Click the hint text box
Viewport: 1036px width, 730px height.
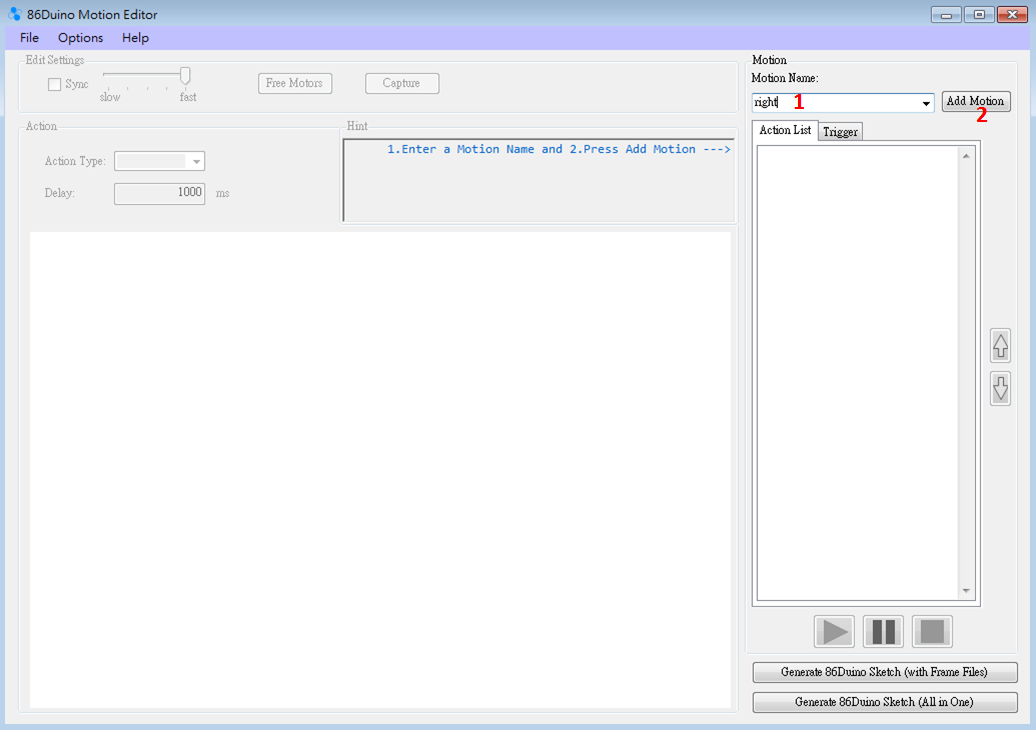[538, 180]
